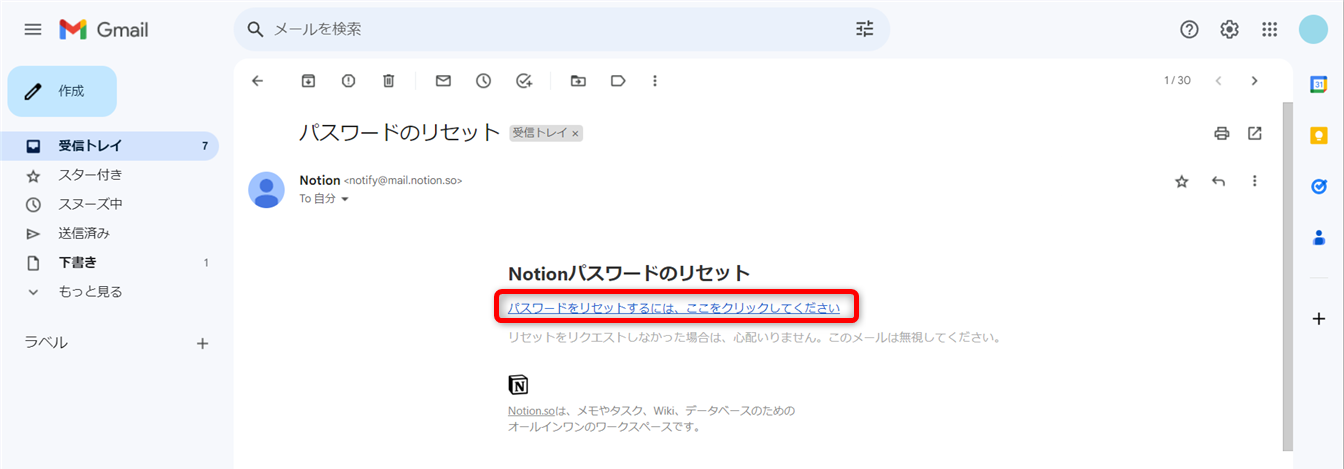
Task: Archive this email using the archive icon
Action: pyautogui.click(x=309, y=81)
